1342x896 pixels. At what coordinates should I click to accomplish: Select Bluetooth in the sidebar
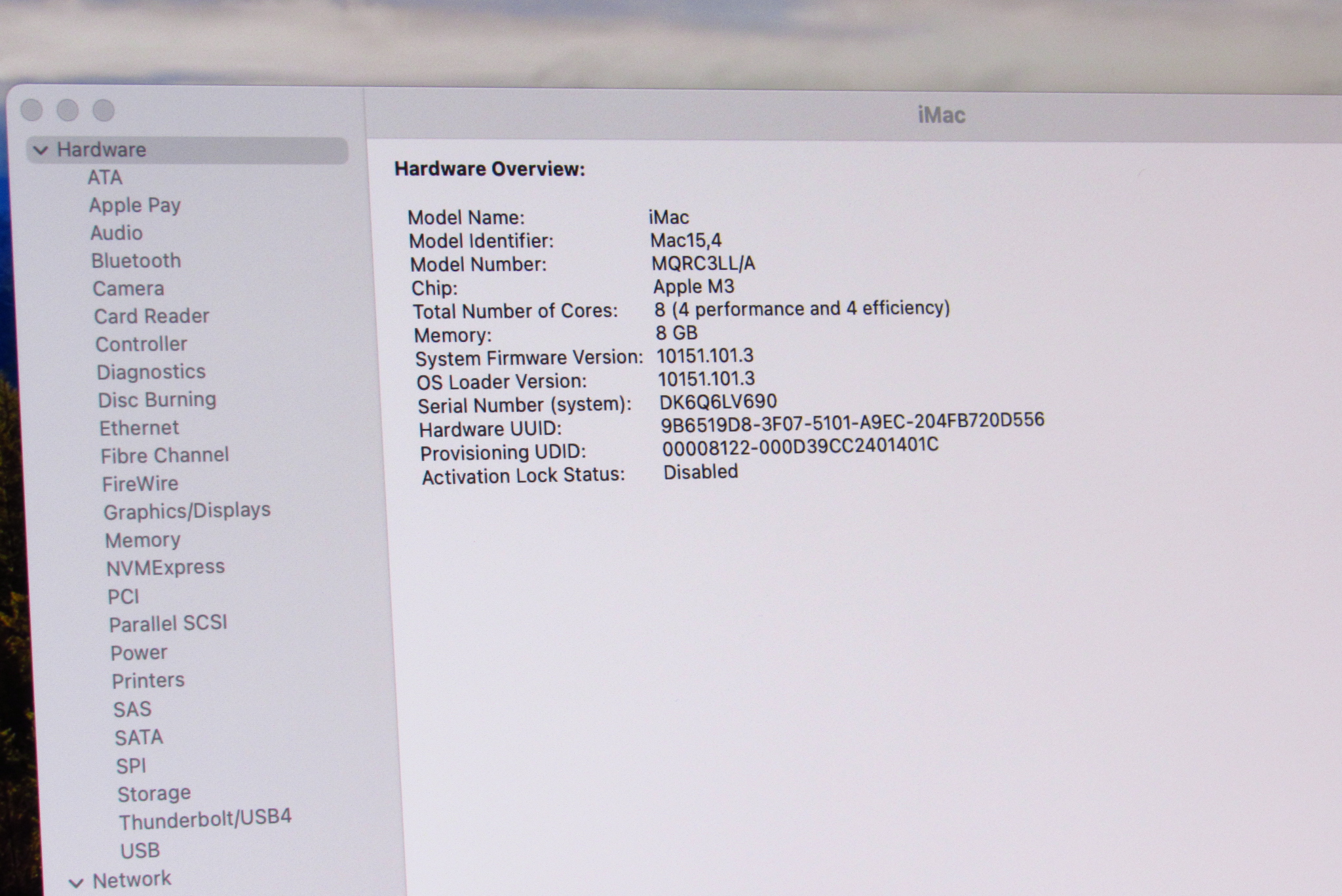(x=136, y=261)
